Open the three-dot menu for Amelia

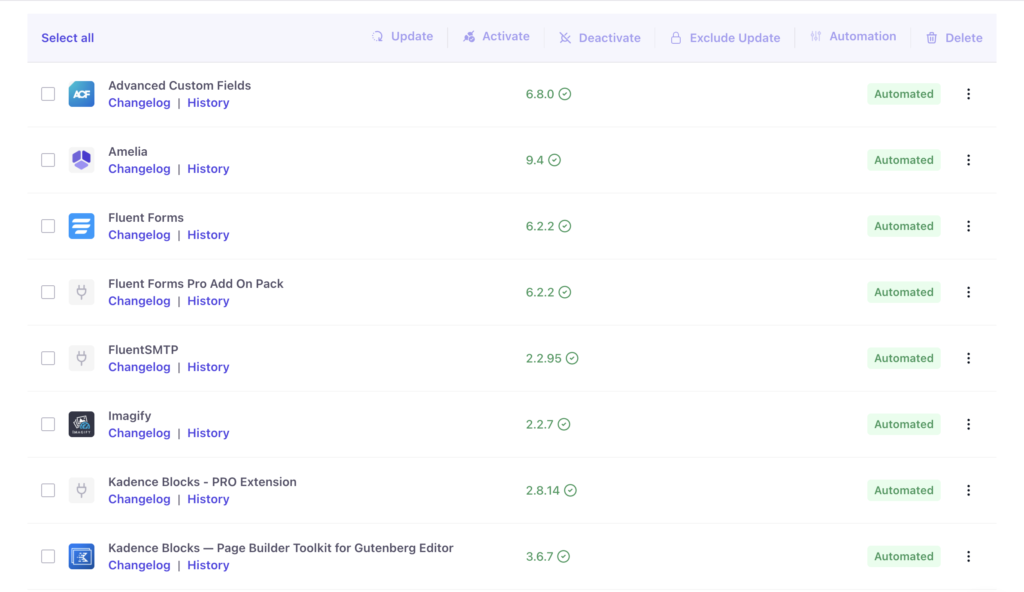[968, 160]
